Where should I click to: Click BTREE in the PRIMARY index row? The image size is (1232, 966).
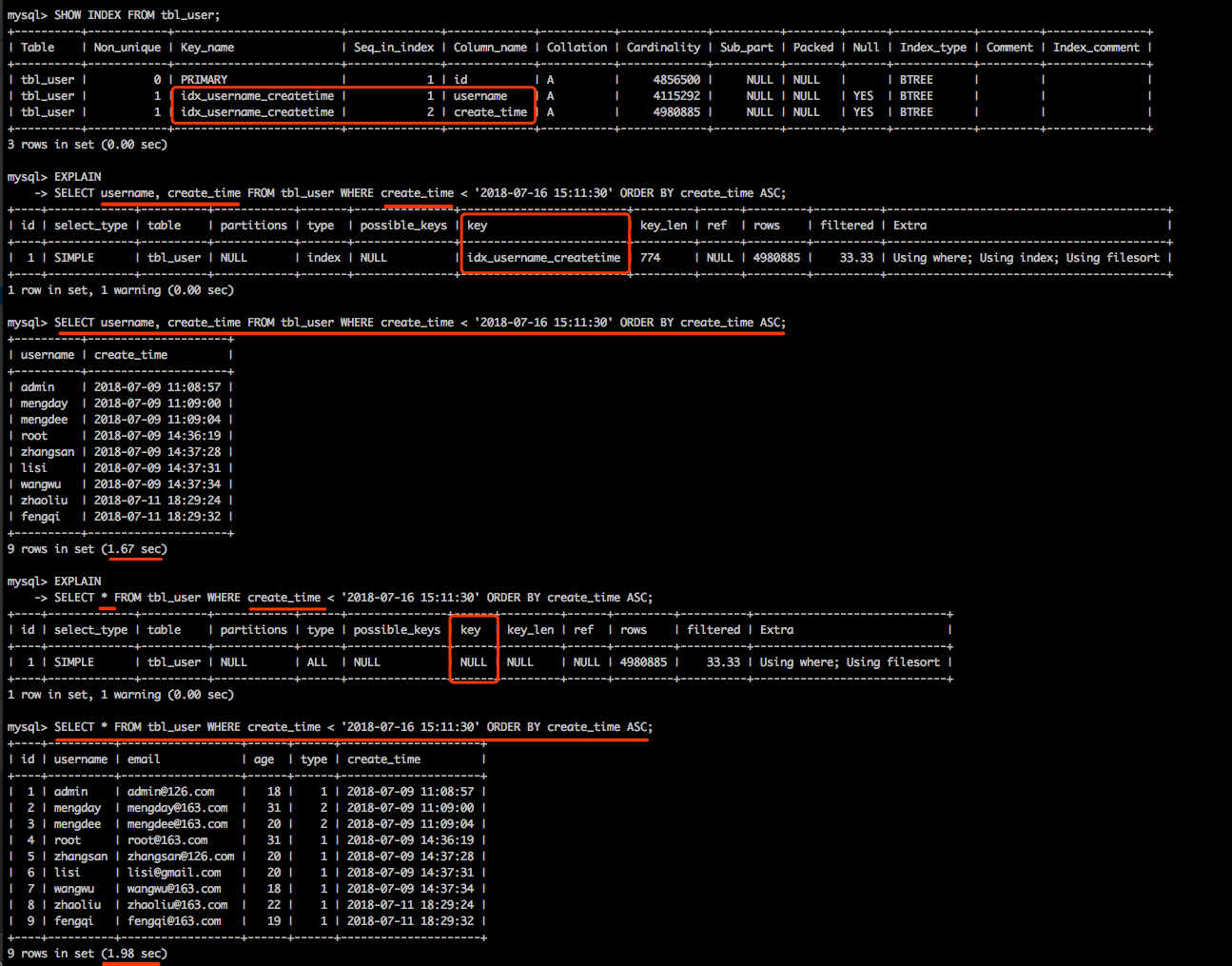(x=916, y=80)
